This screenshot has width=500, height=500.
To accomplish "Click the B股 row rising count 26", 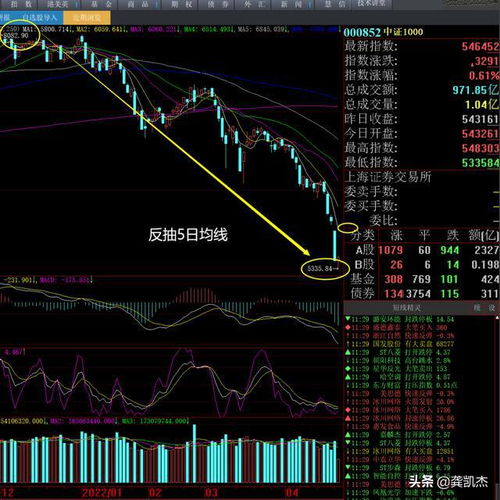I will tap(396, 265).
